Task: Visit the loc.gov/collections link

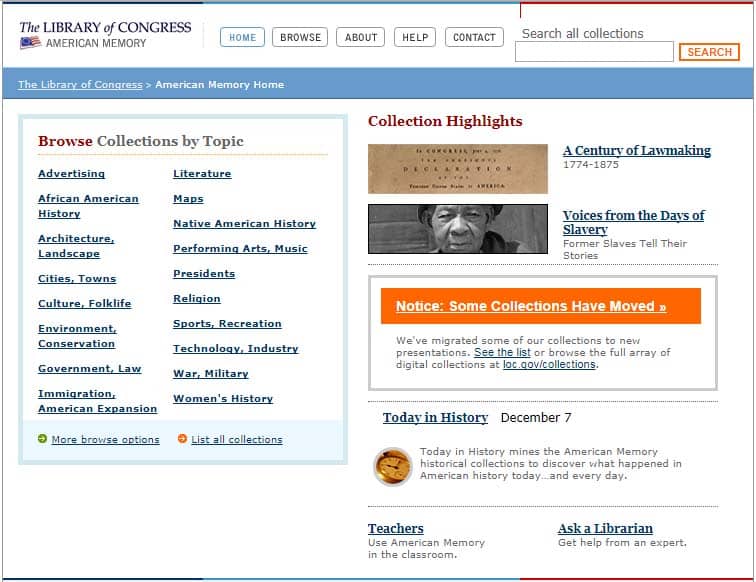Action: point(549,365)
